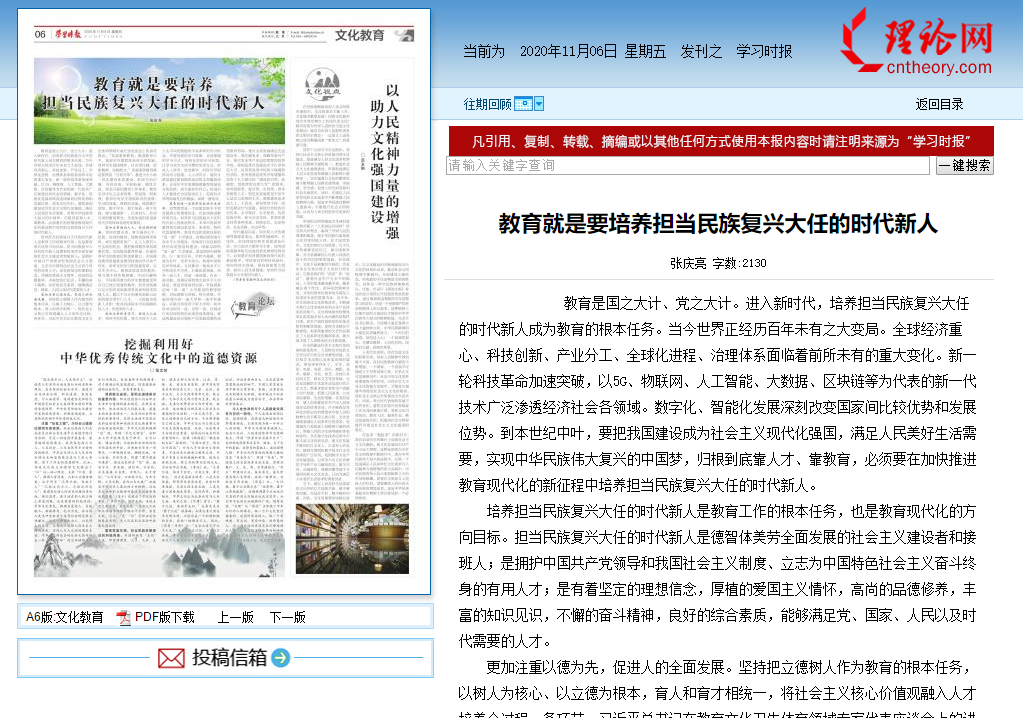Expand the dropdown arrow next to the calendar

click(x=539, y=104)
